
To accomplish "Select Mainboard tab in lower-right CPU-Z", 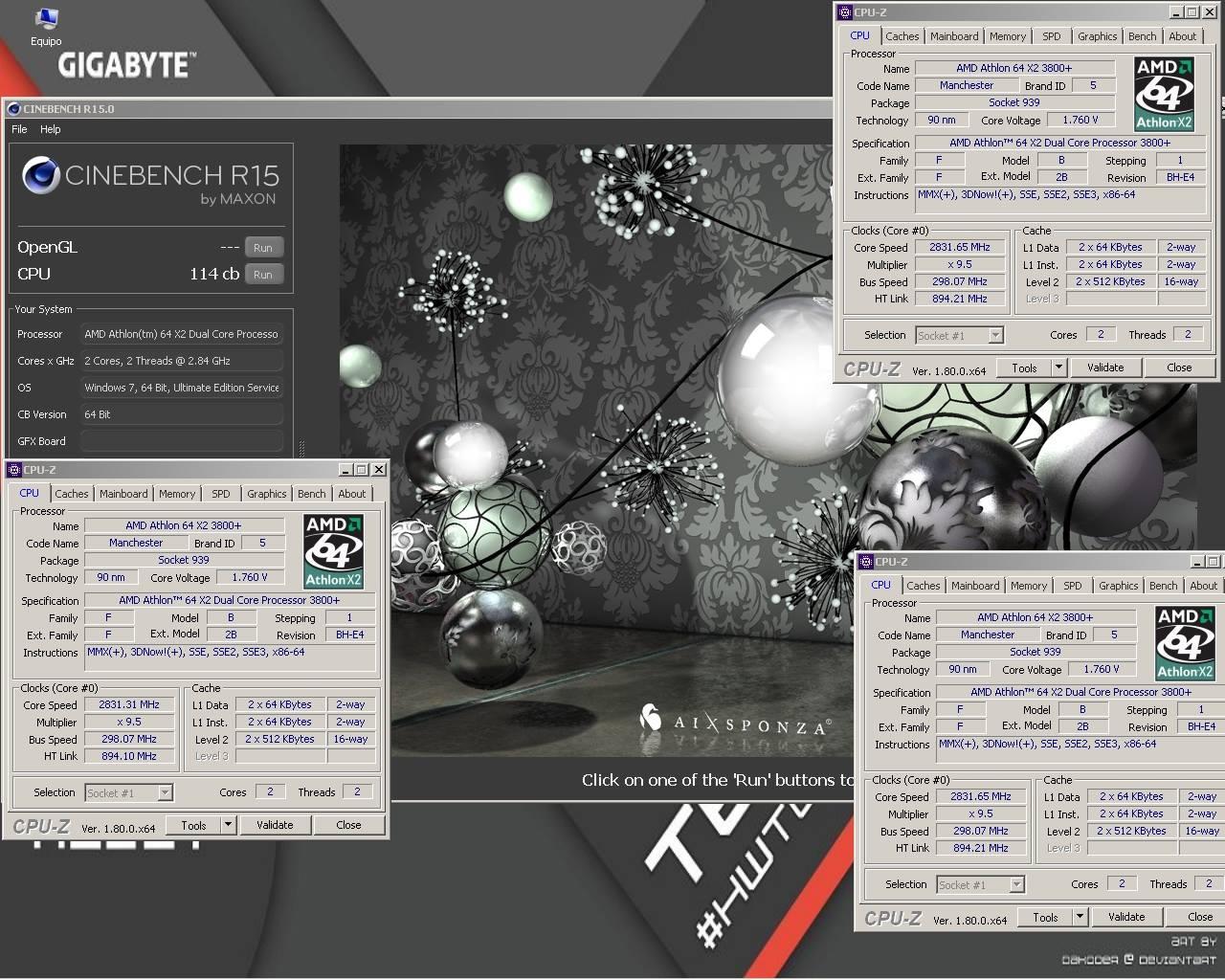I will coord(975,586).
